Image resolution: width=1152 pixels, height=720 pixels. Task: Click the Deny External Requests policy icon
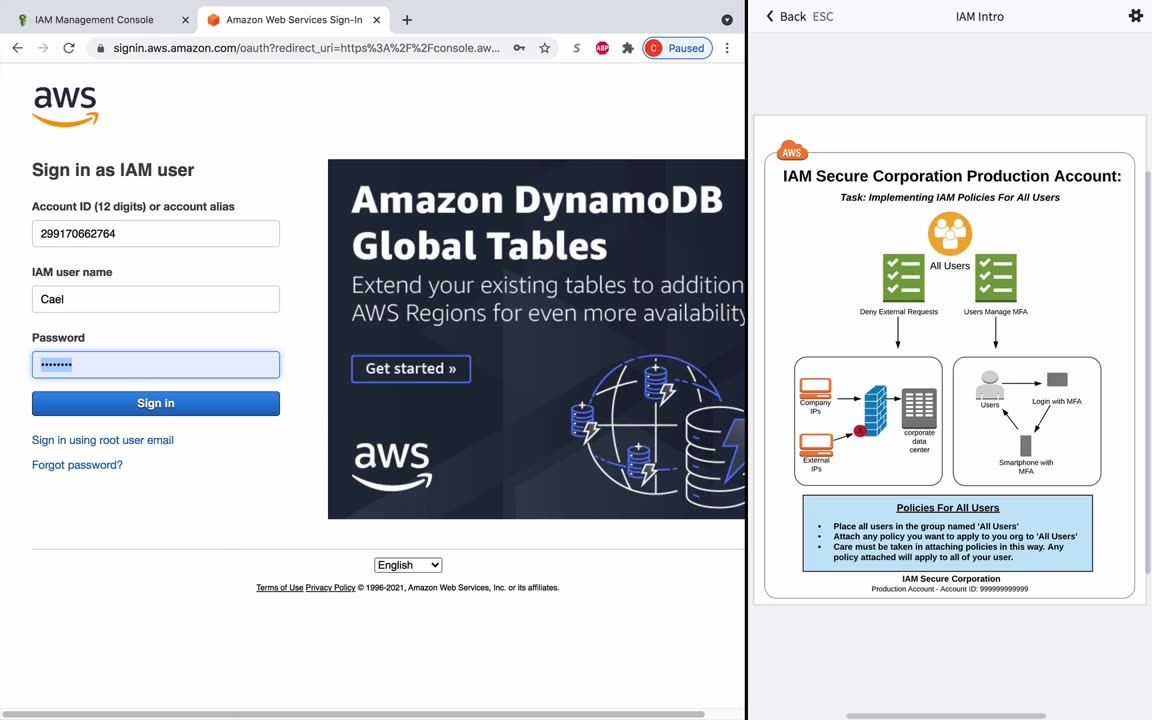pyautogui.click(x=903, y=278)
